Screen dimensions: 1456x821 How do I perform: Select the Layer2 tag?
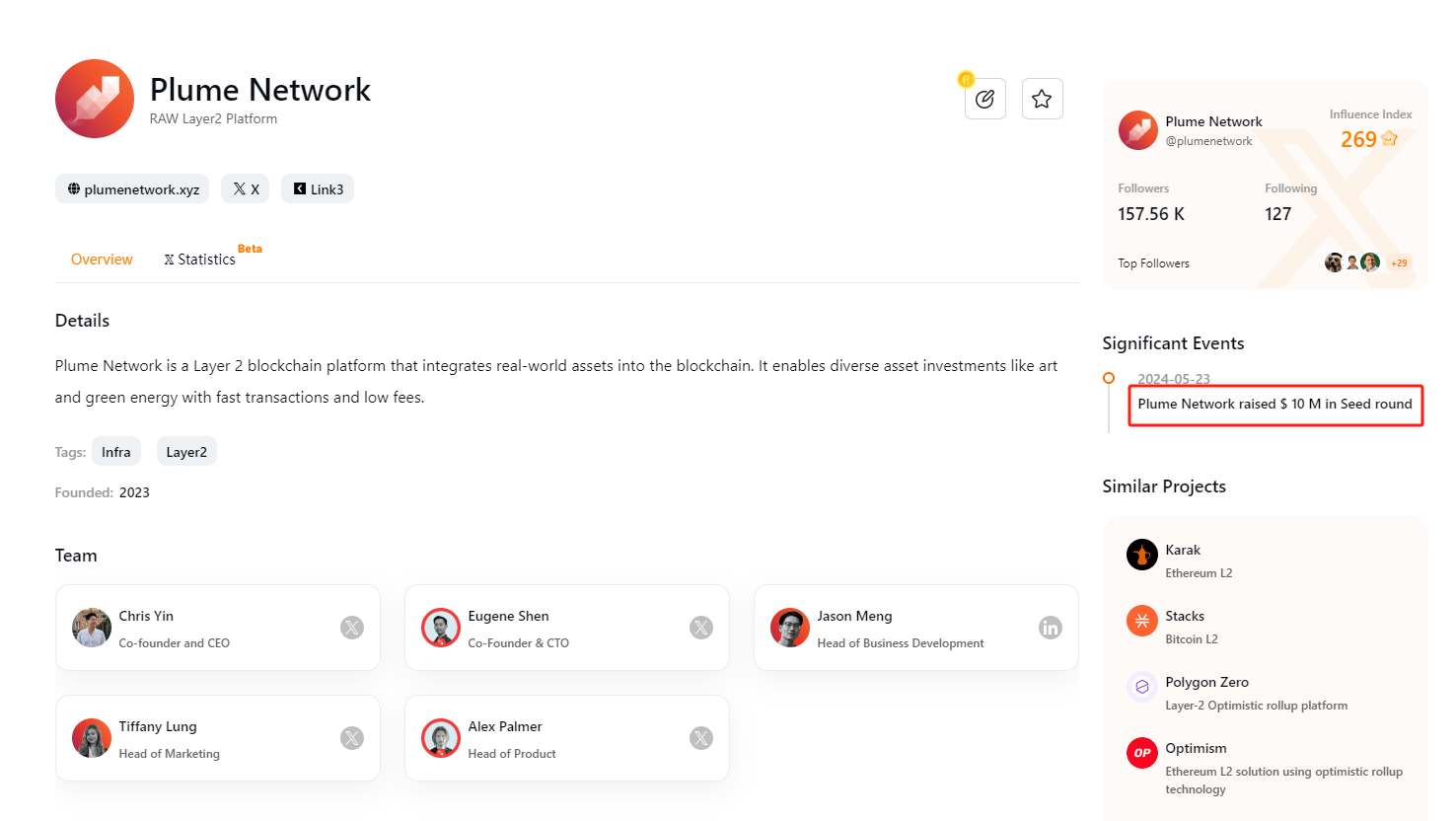coord(186,452)
